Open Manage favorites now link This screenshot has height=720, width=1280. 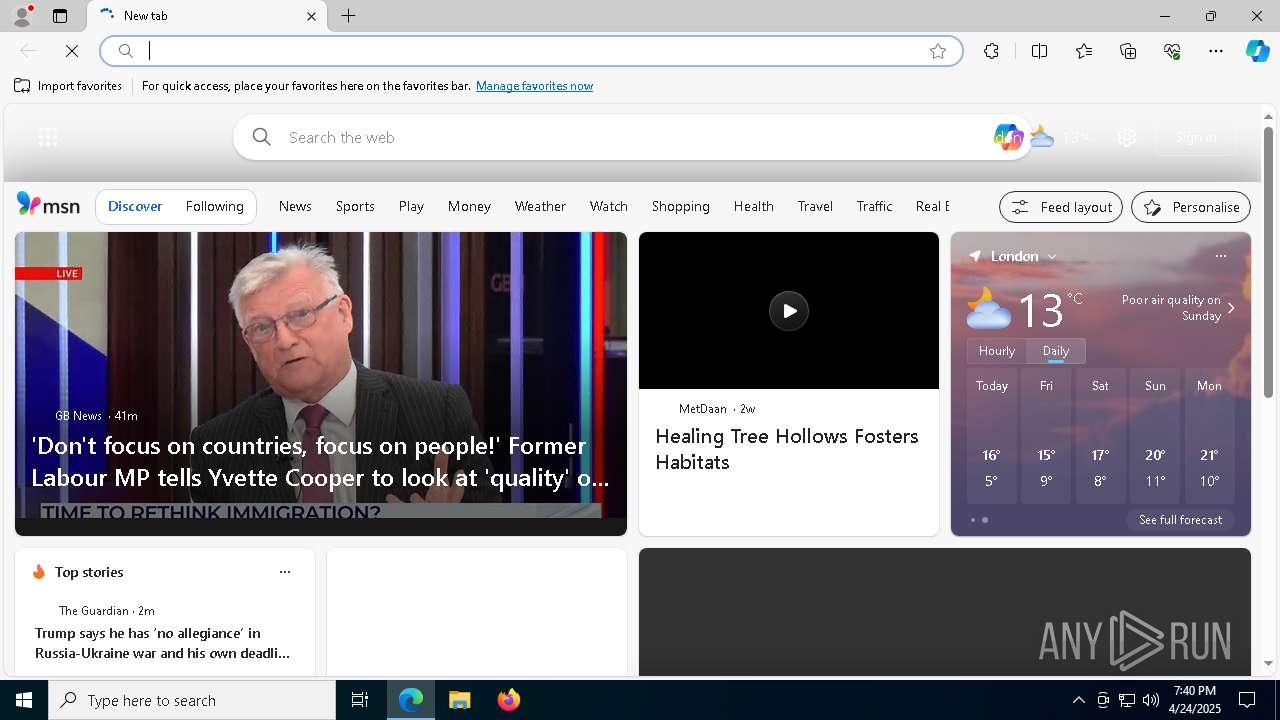coord(534,86)
